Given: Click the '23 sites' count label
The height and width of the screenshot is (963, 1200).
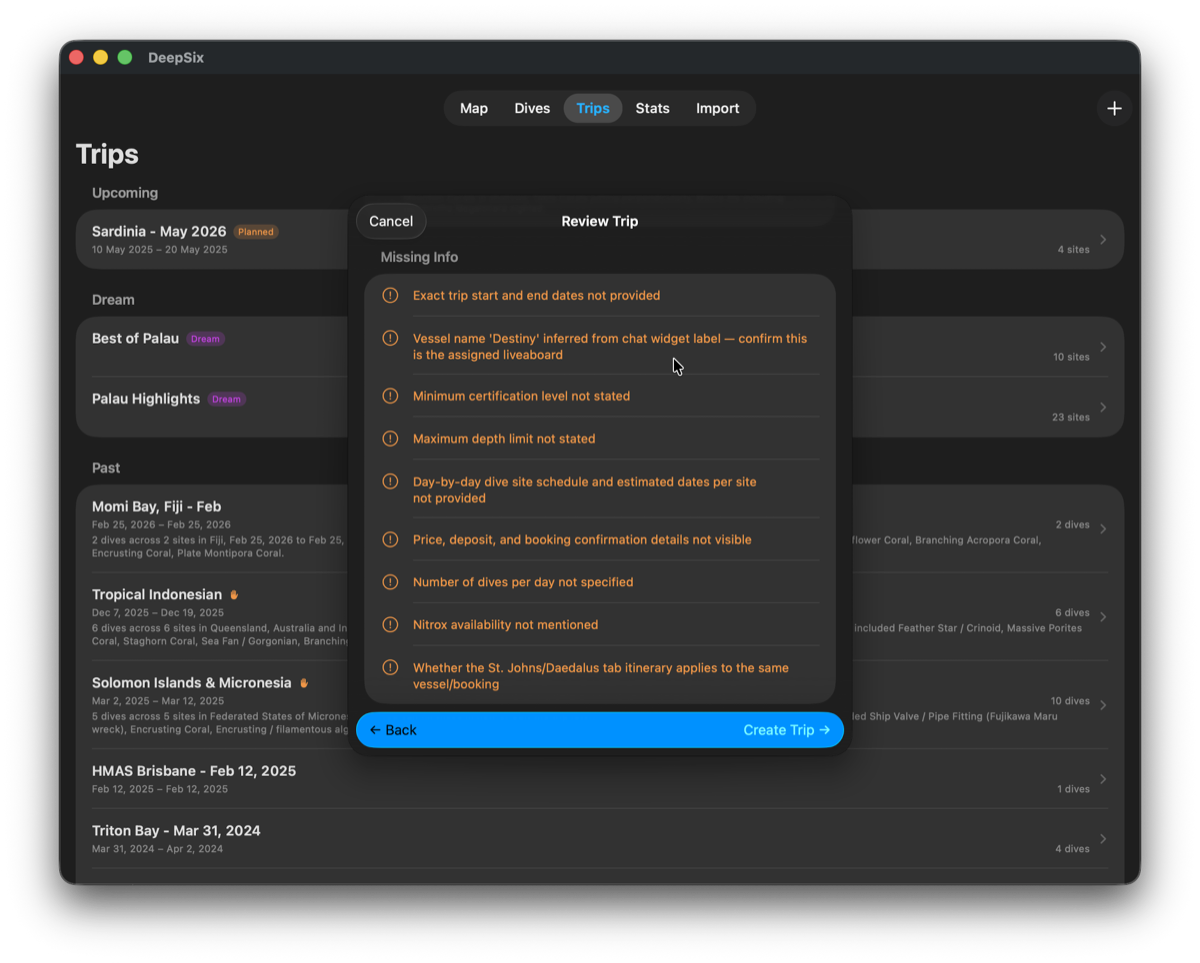Looking at the screenshot, I should coord(1071,417).
